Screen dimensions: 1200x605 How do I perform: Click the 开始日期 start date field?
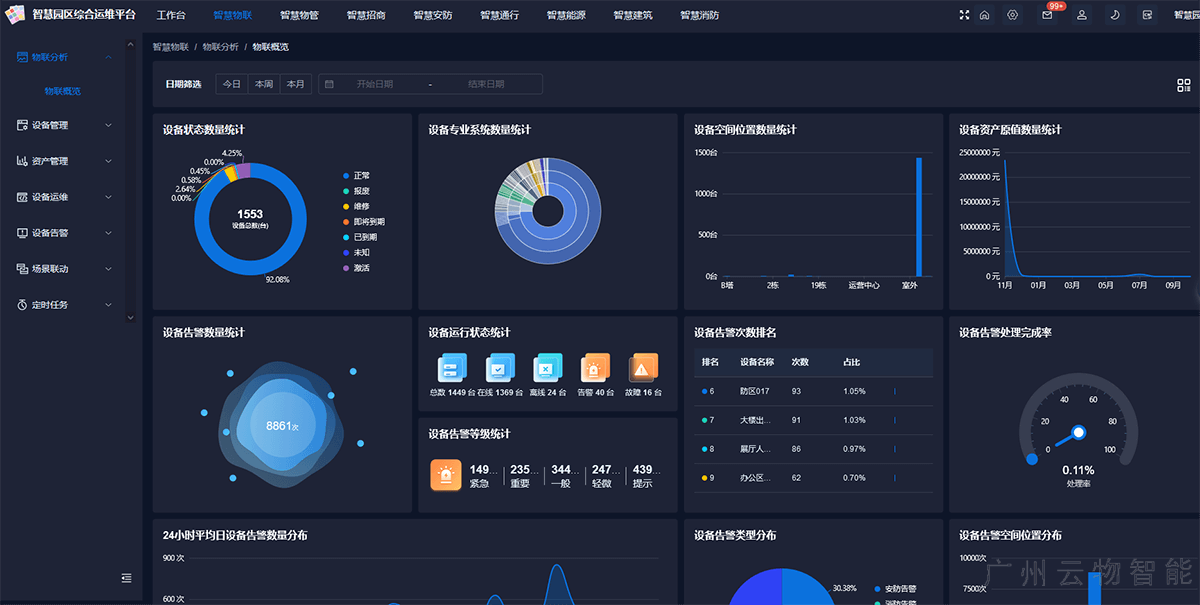pos(375,84)
